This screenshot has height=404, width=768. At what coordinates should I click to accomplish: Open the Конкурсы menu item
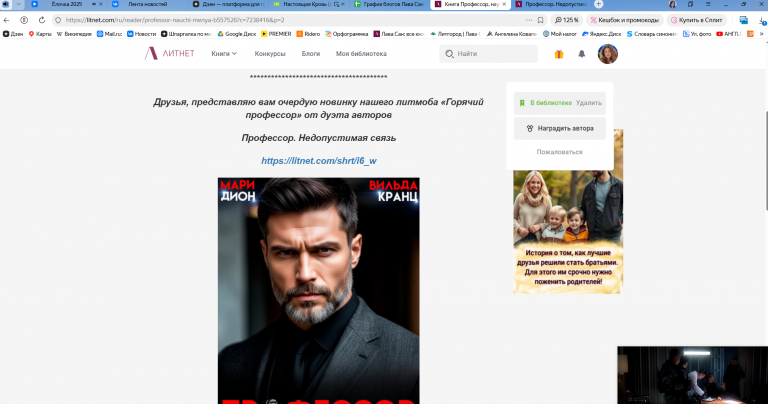pos(270,53)
